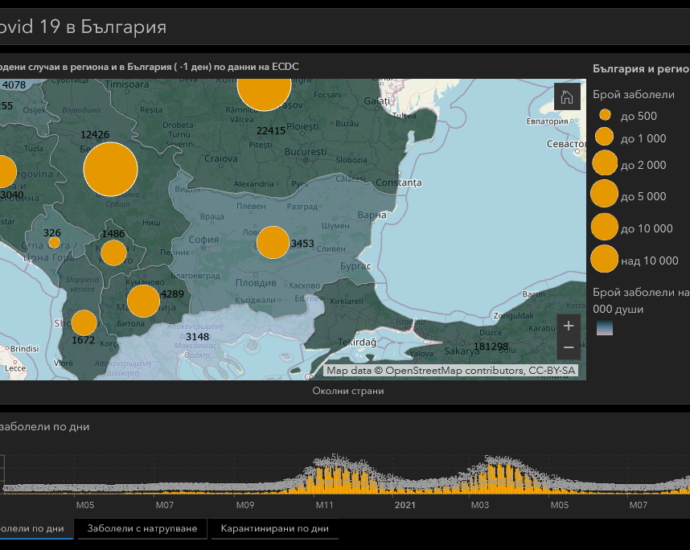Click Kosovo's orange bubble labeled 1486
The image size is (690, 550).
point(114,253)
